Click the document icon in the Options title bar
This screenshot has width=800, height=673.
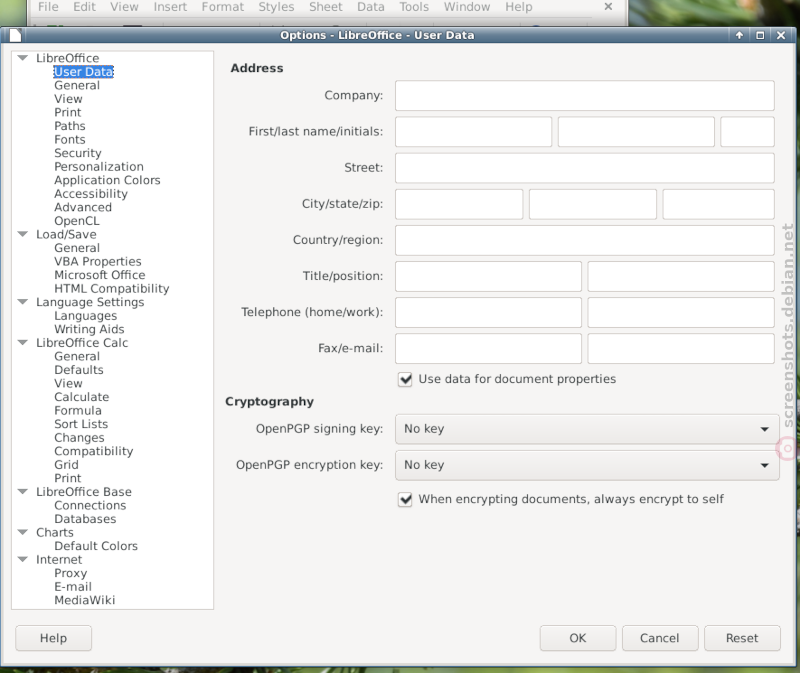click(x=15, y=35)
